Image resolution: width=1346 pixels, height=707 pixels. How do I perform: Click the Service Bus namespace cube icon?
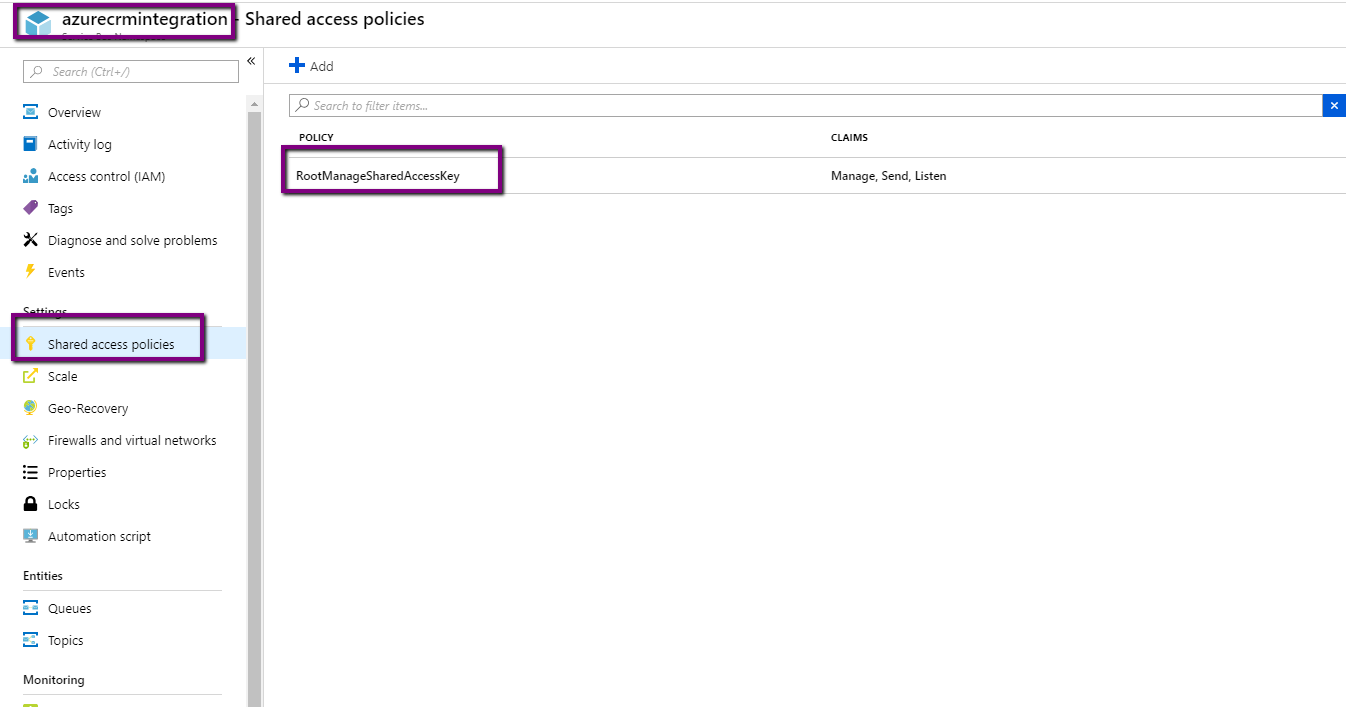click(x=36, y=19)
